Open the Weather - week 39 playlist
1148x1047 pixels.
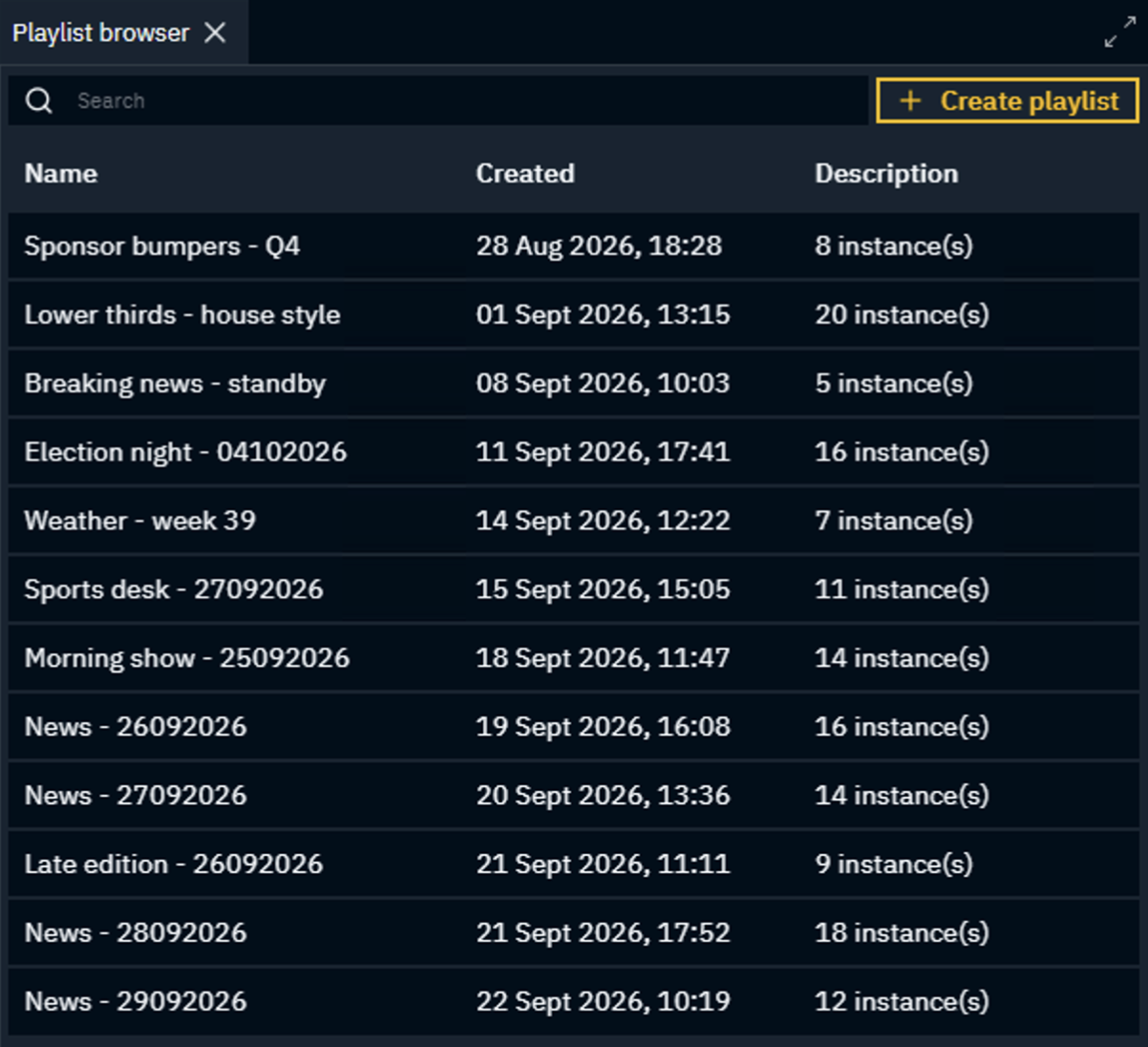pos(573,521)
